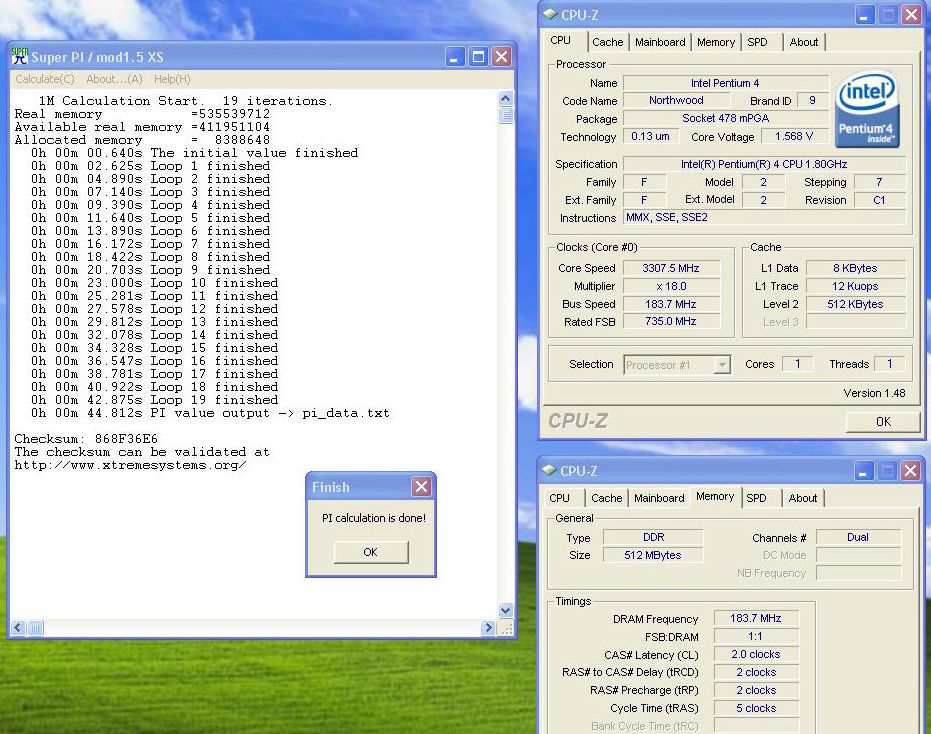Close the Super PI window
Screen dimensions: 931x734
click(502, 57)
